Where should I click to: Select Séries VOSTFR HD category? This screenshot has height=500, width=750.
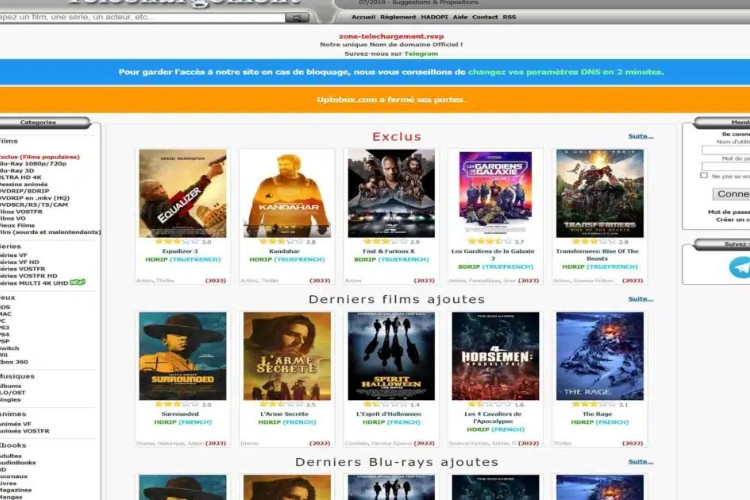click(x=29, y=276)
